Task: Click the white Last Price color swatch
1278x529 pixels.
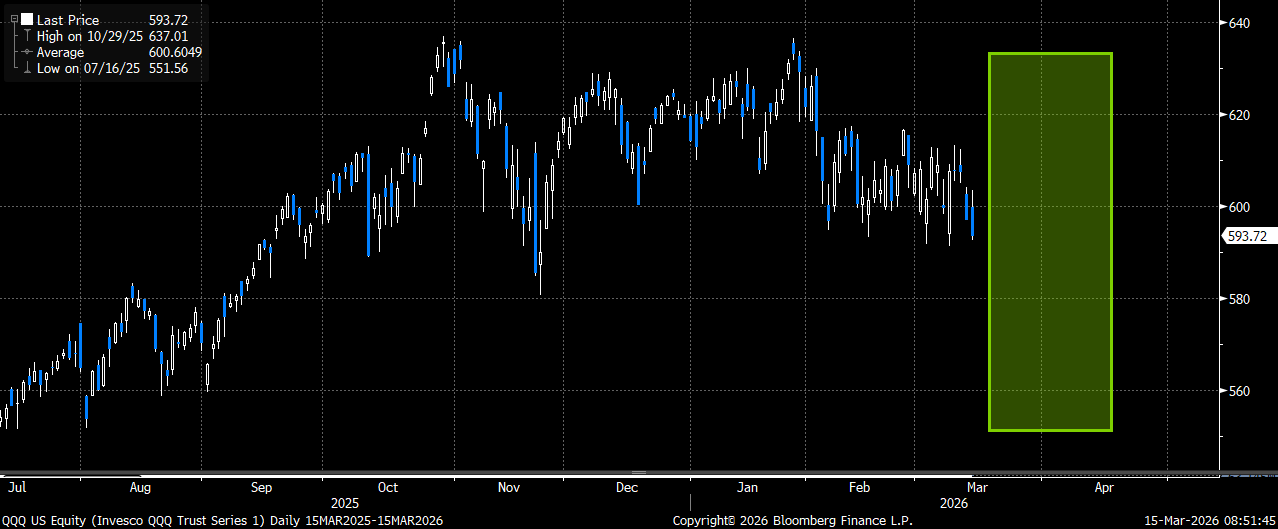Action: [x=26, y=19]
